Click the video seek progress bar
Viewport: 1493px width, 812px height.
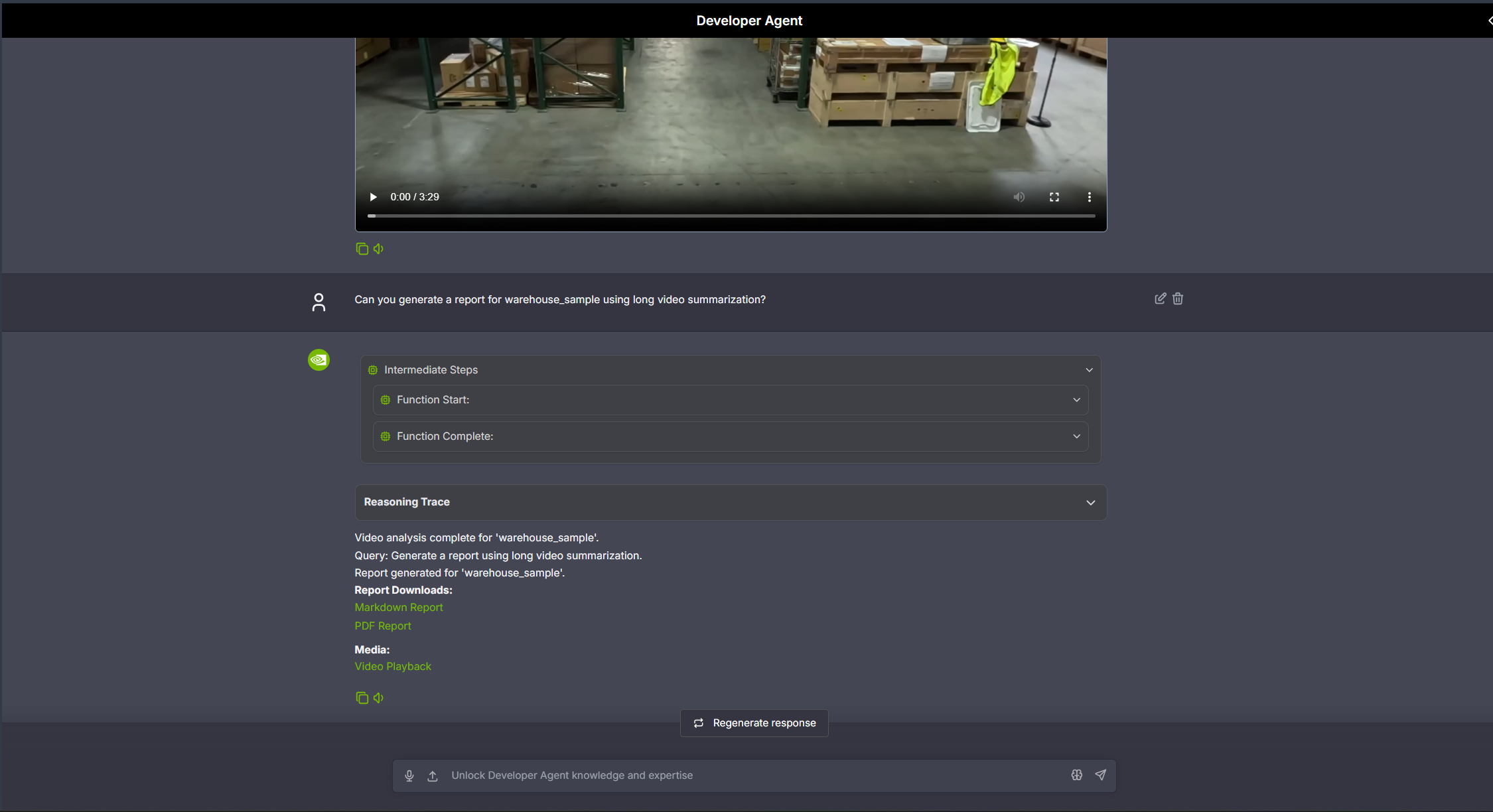click(730, 216)
